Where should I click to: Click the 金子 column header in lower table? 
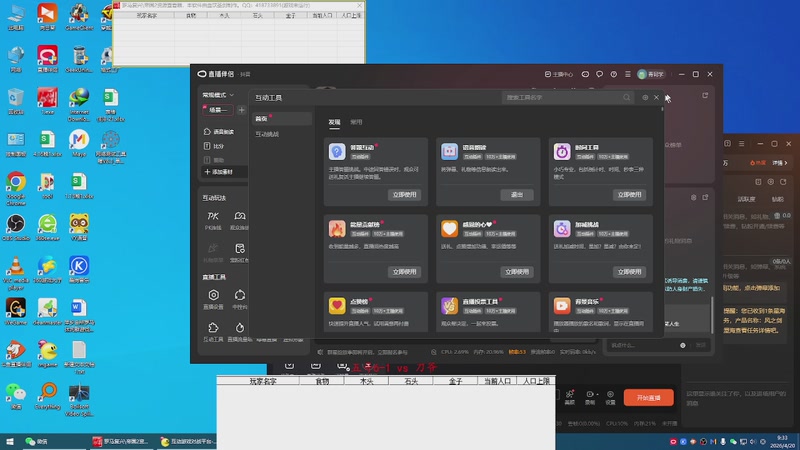[x=455, y=381]
